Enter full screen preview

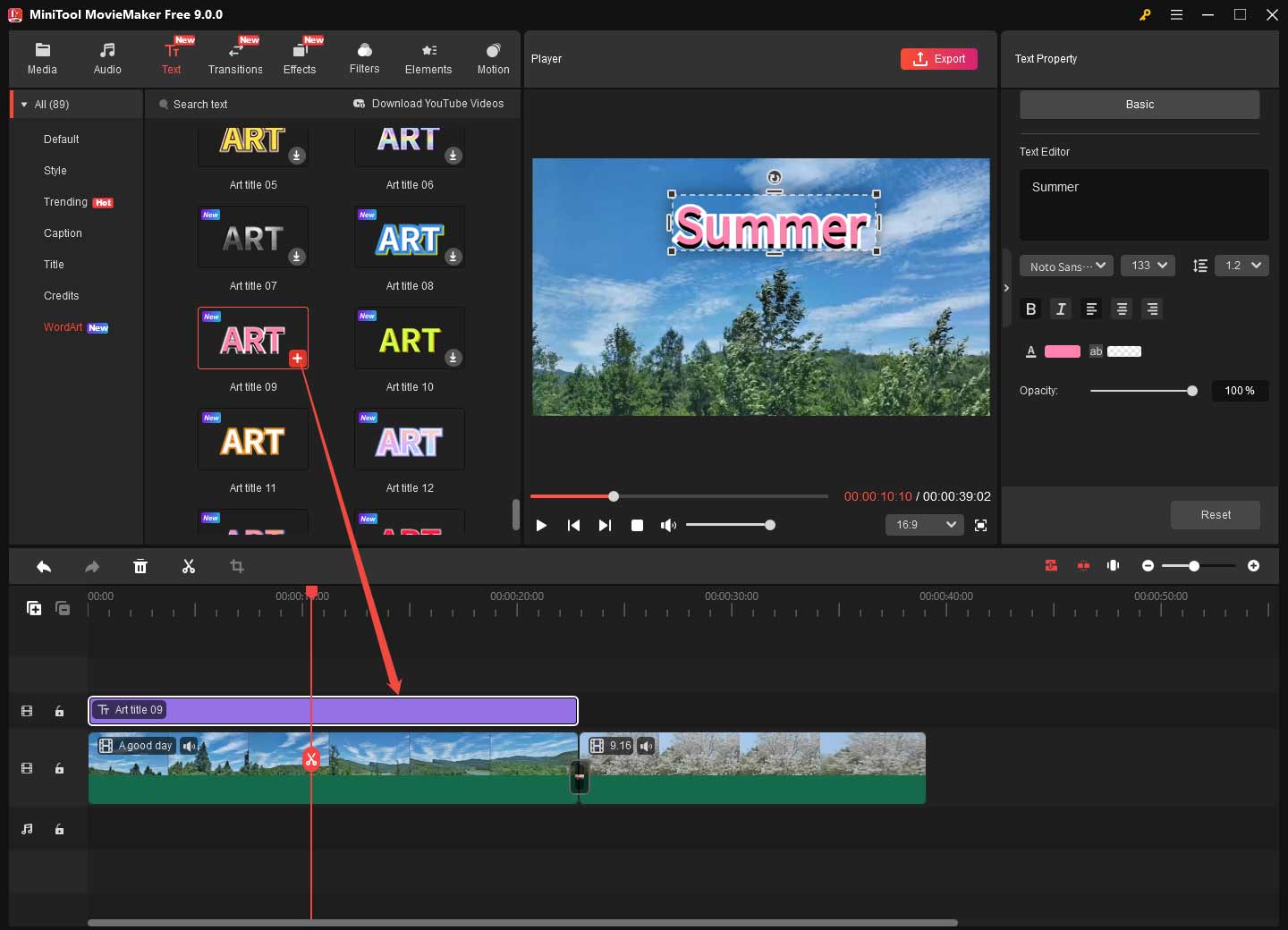pos(981,525)
